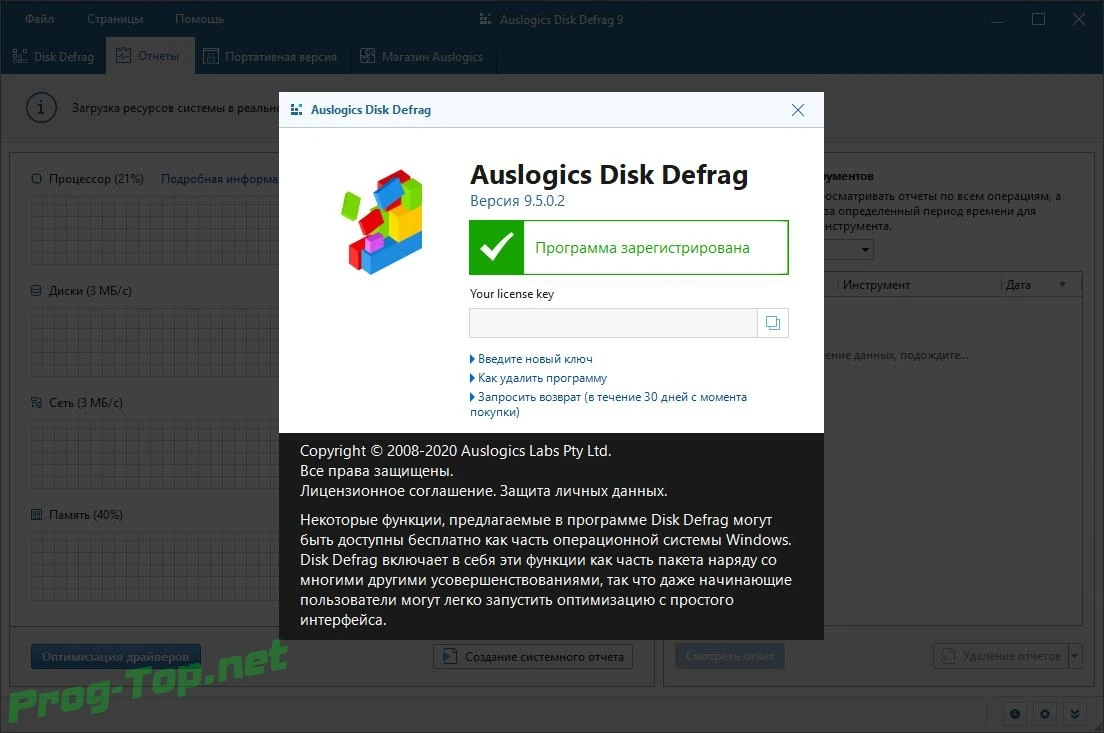
Task: Open the Портативная версия tab
Action: [x=271, y=56]
